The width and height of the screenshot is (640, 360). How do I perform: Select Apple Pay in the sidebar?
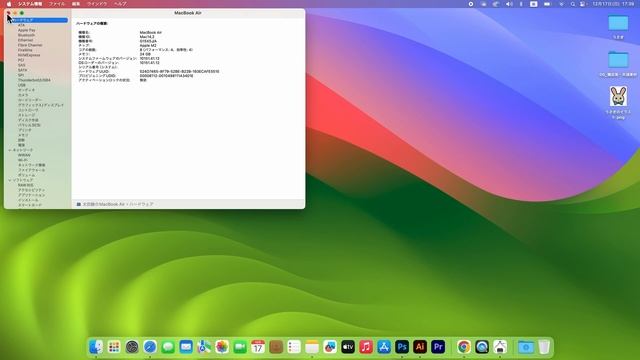coord(27,30)
